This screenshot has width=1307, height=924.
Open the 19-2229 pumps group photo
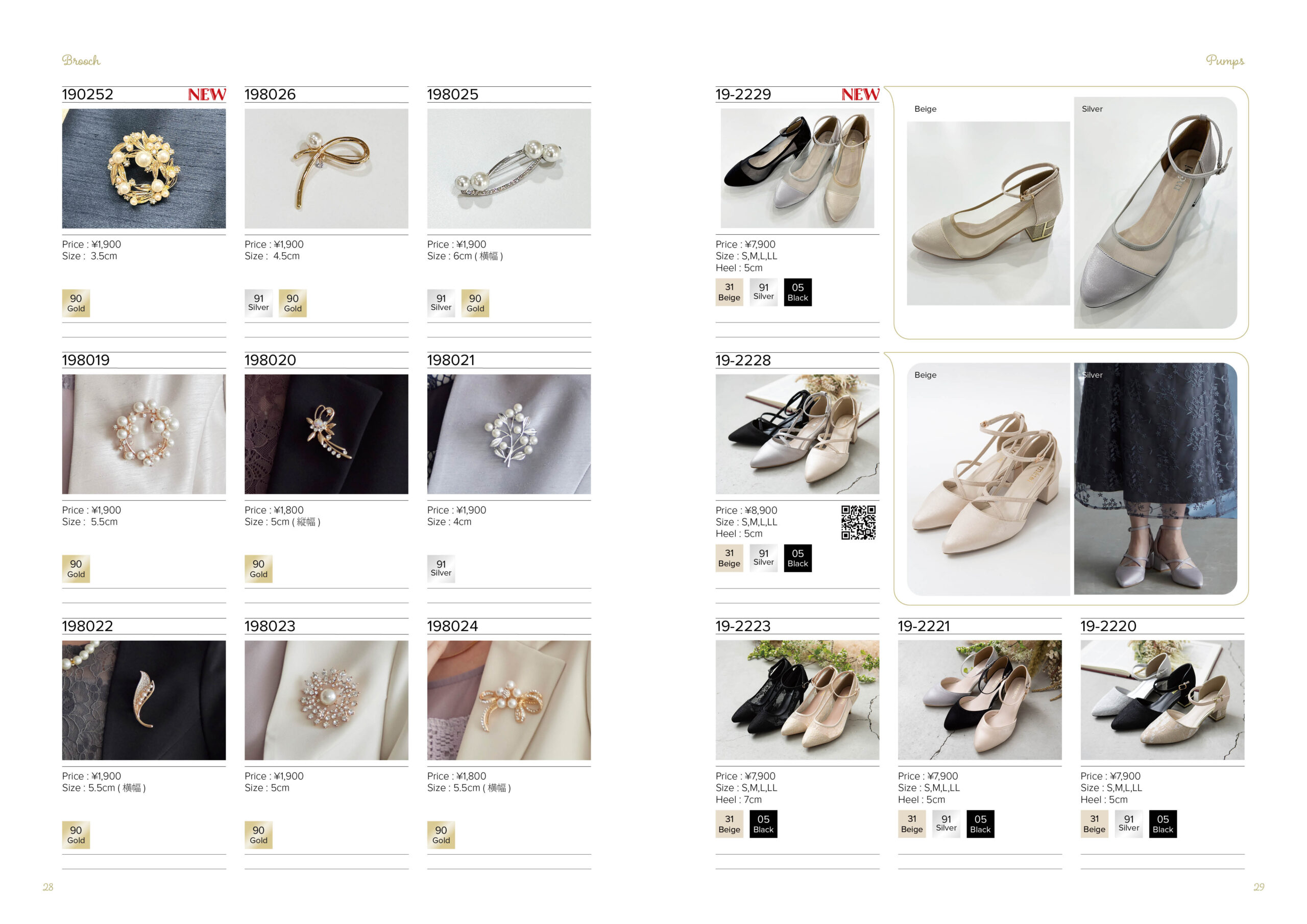(797, 168)
